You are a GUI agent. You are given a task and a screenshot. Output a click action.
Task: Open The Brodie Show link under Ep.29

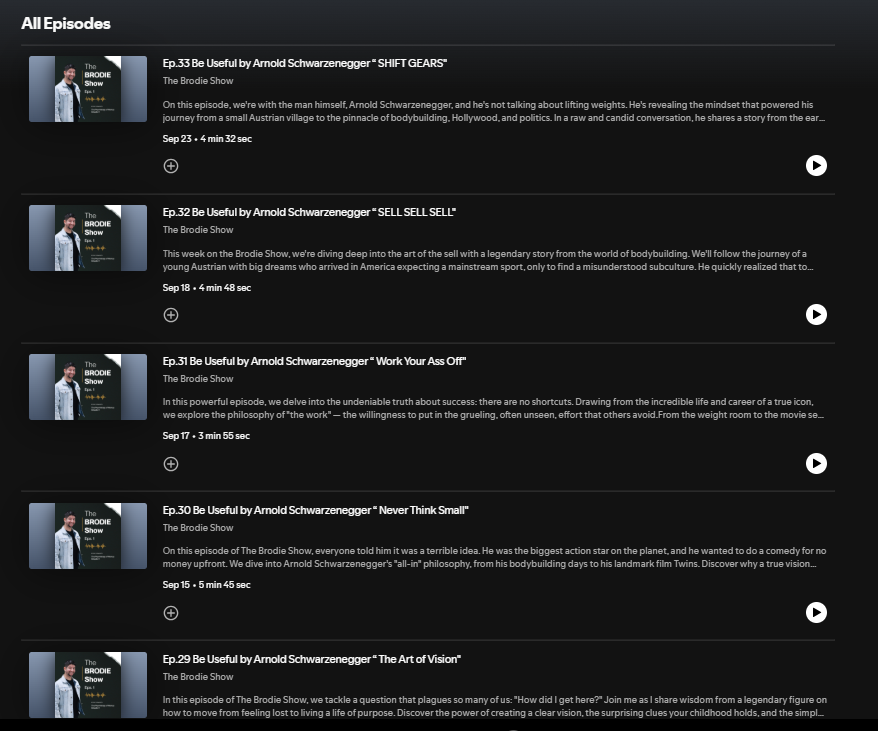(x=198, y=677)
